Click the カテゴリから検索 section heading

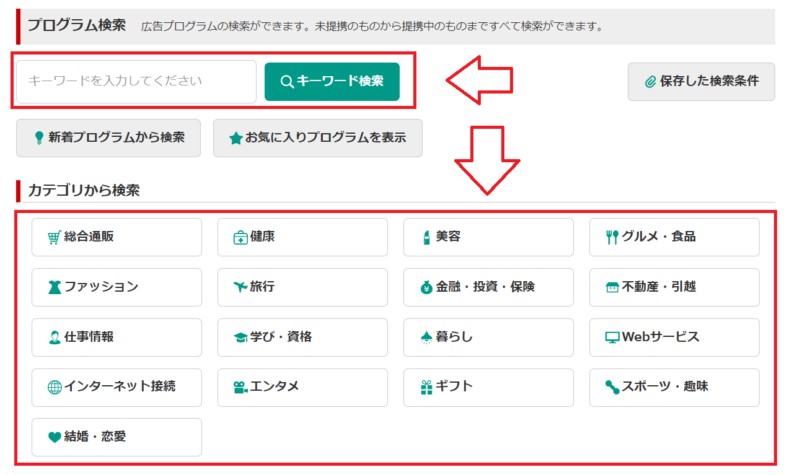click(84, 190)
